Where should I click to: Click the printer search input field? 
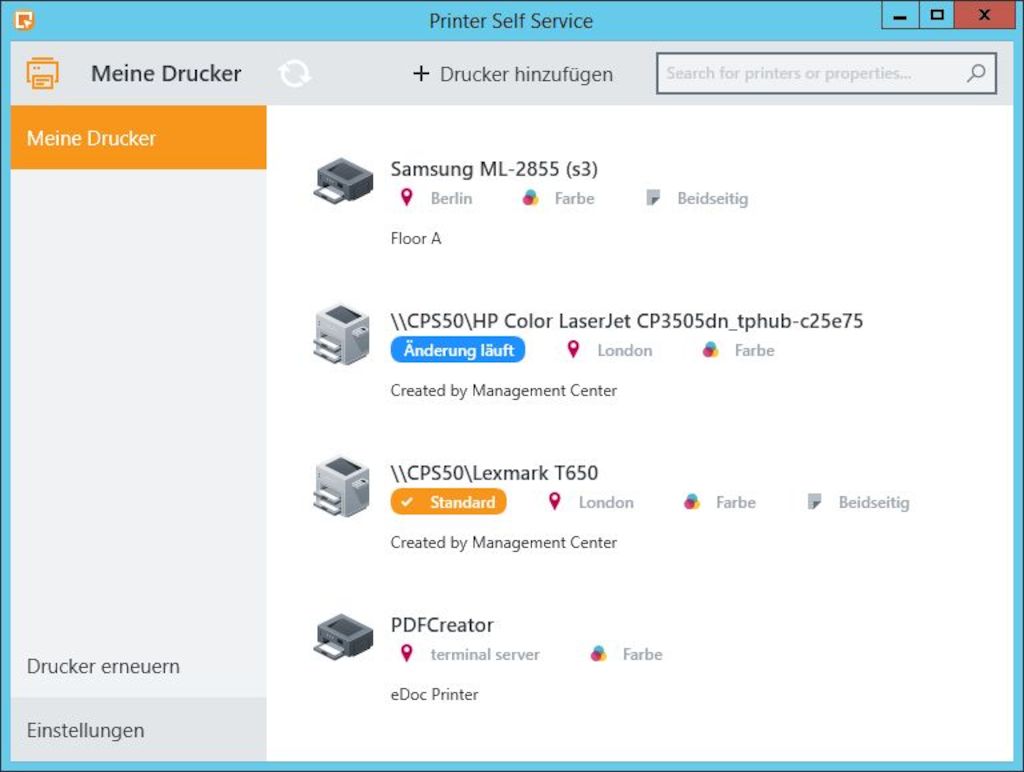pyautogui.click(x=826, y=73)
